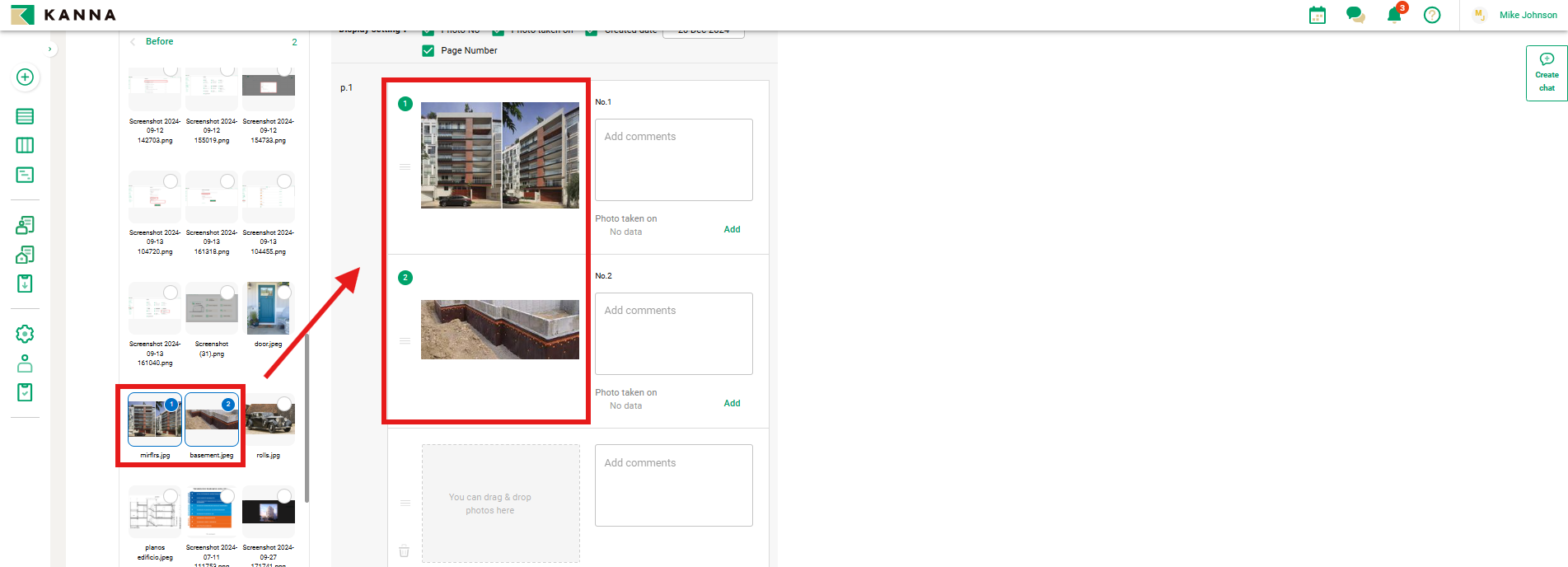
Task: Click trash icon beside empty photo slot
Action: [404, 551]
